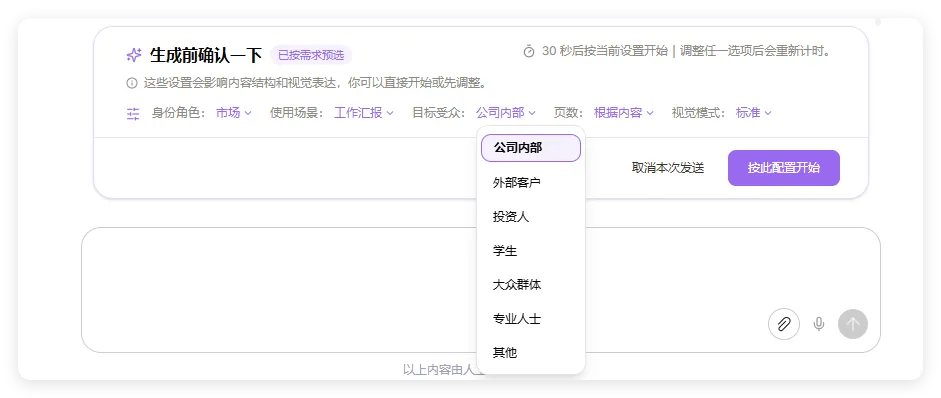Click inside the message input box

(x=481, y=290)
